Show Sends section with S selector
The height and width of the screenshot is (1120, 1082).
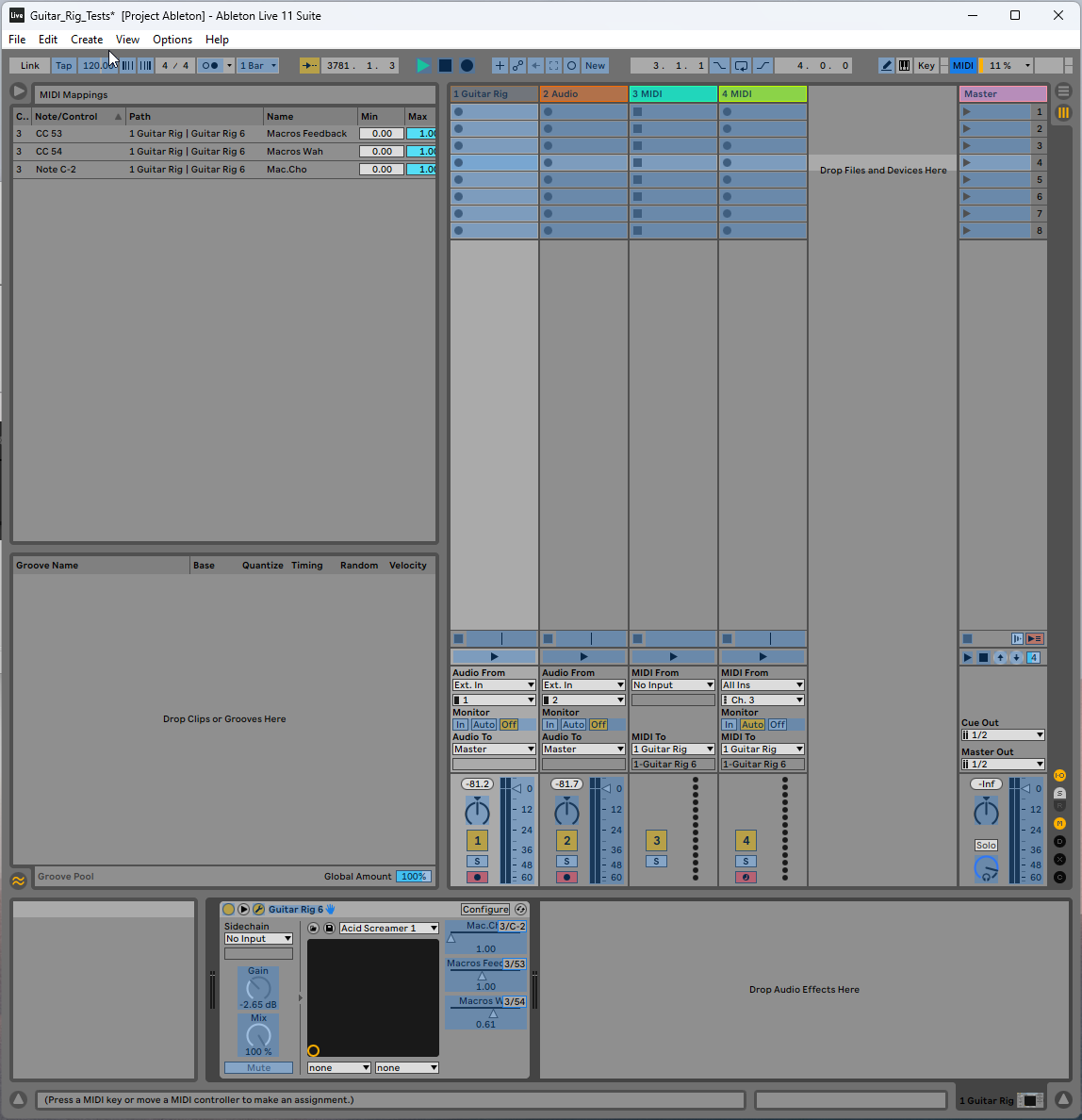1060,794
